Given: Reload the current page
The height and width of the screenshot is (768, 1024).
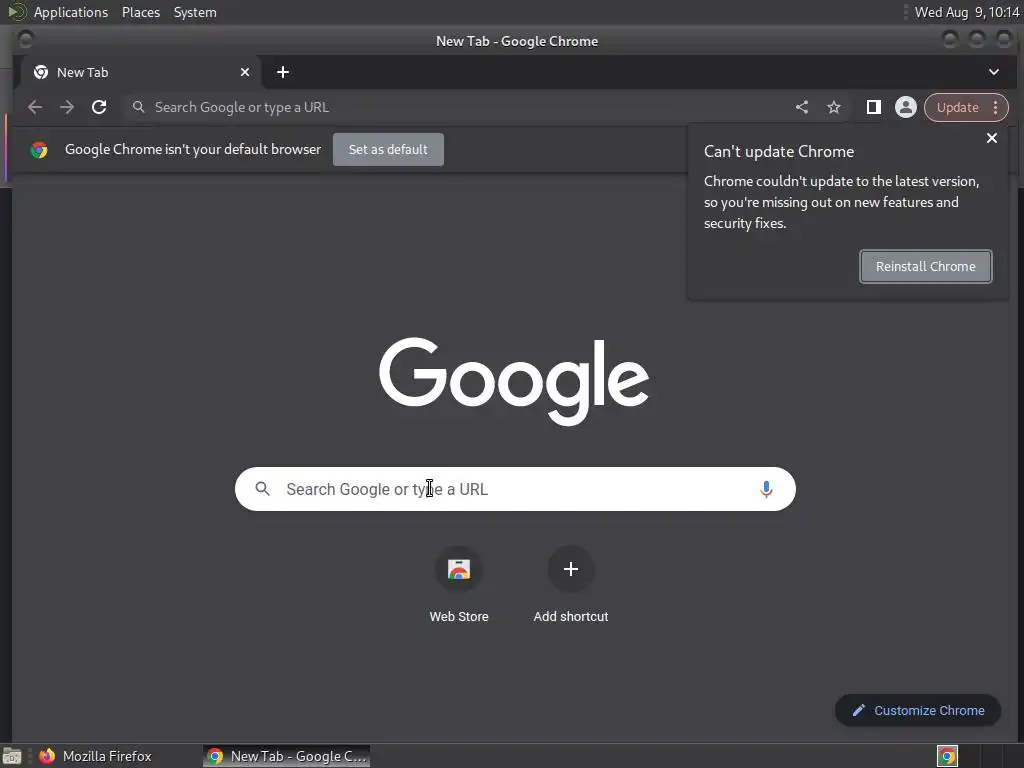Looking at the screenshot, I should pyautogui.click(x=99, y=107).
